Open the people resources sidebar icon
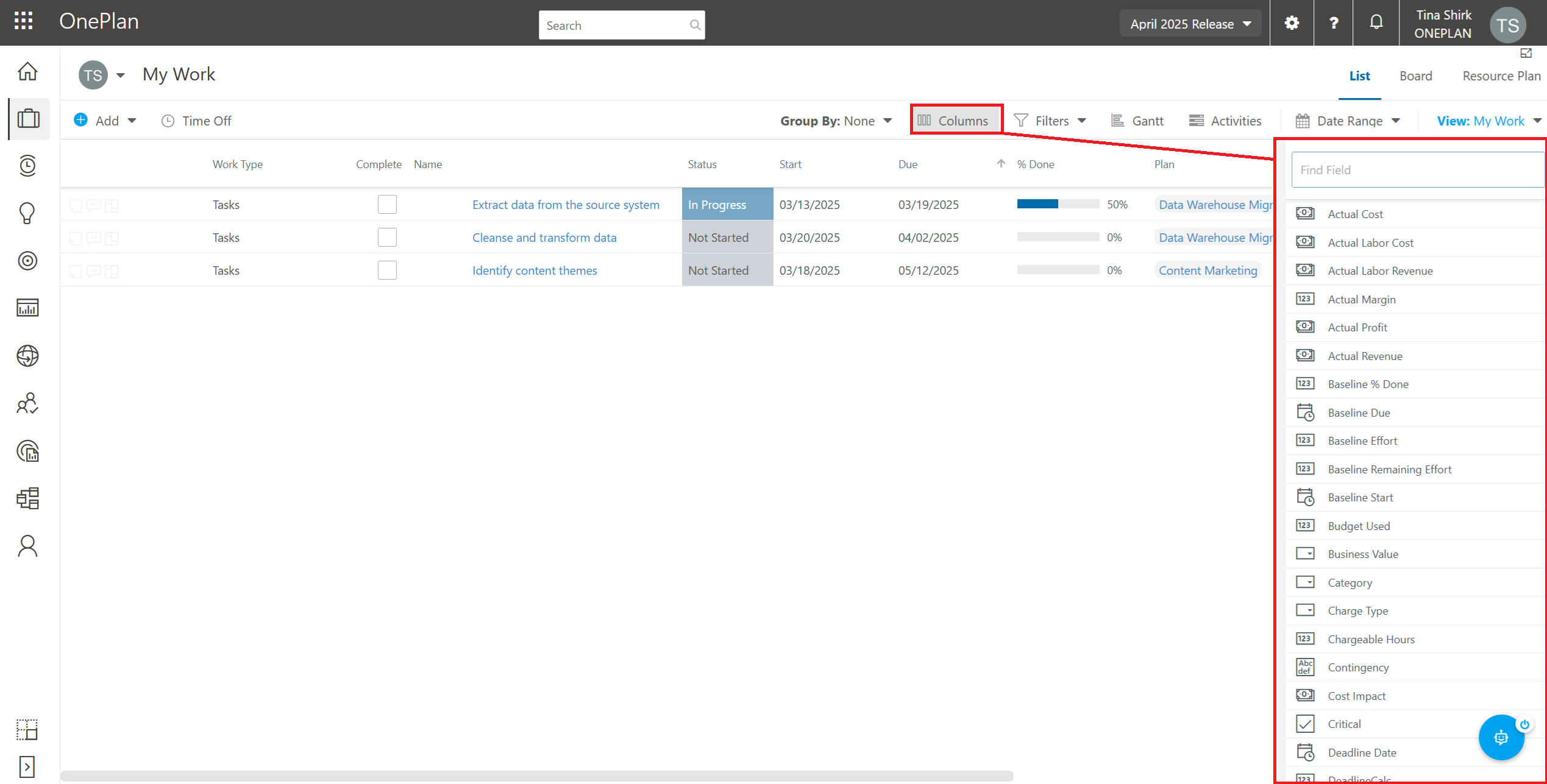This screenshot has width=1547, height=784. coord(27,403)
